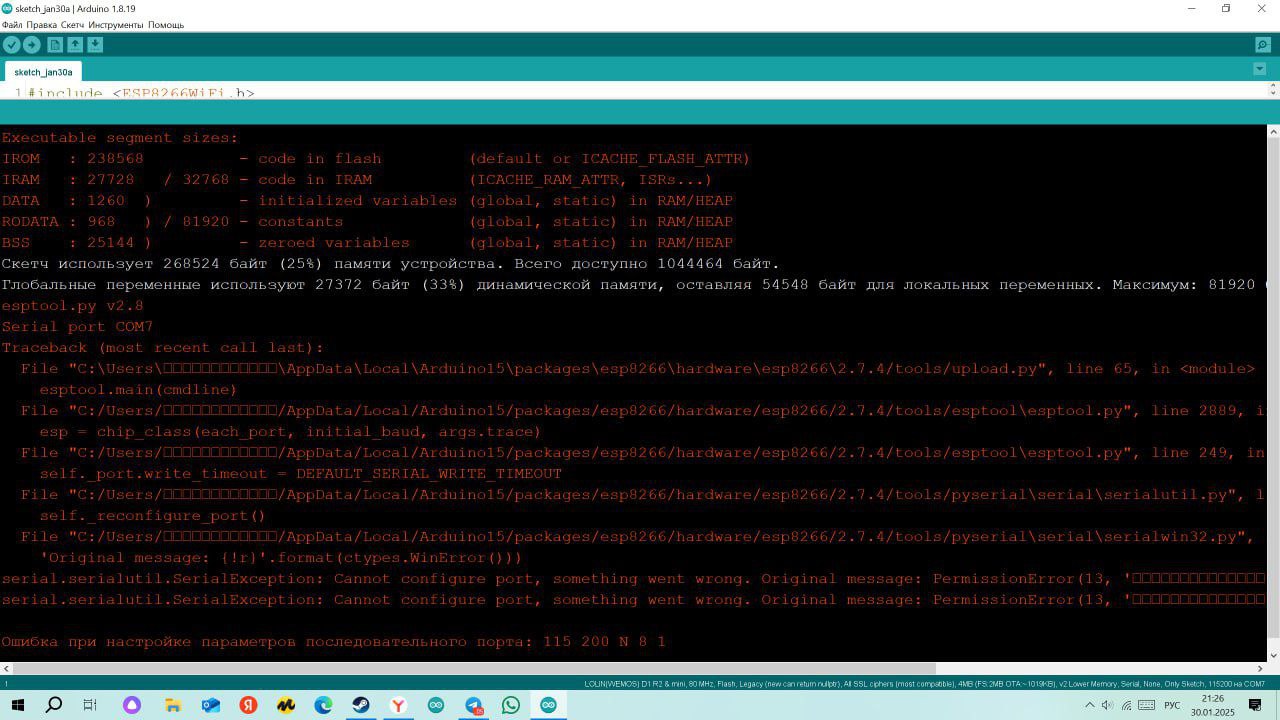Click the 'Executable segment sizes:' line

click(120, 138)
